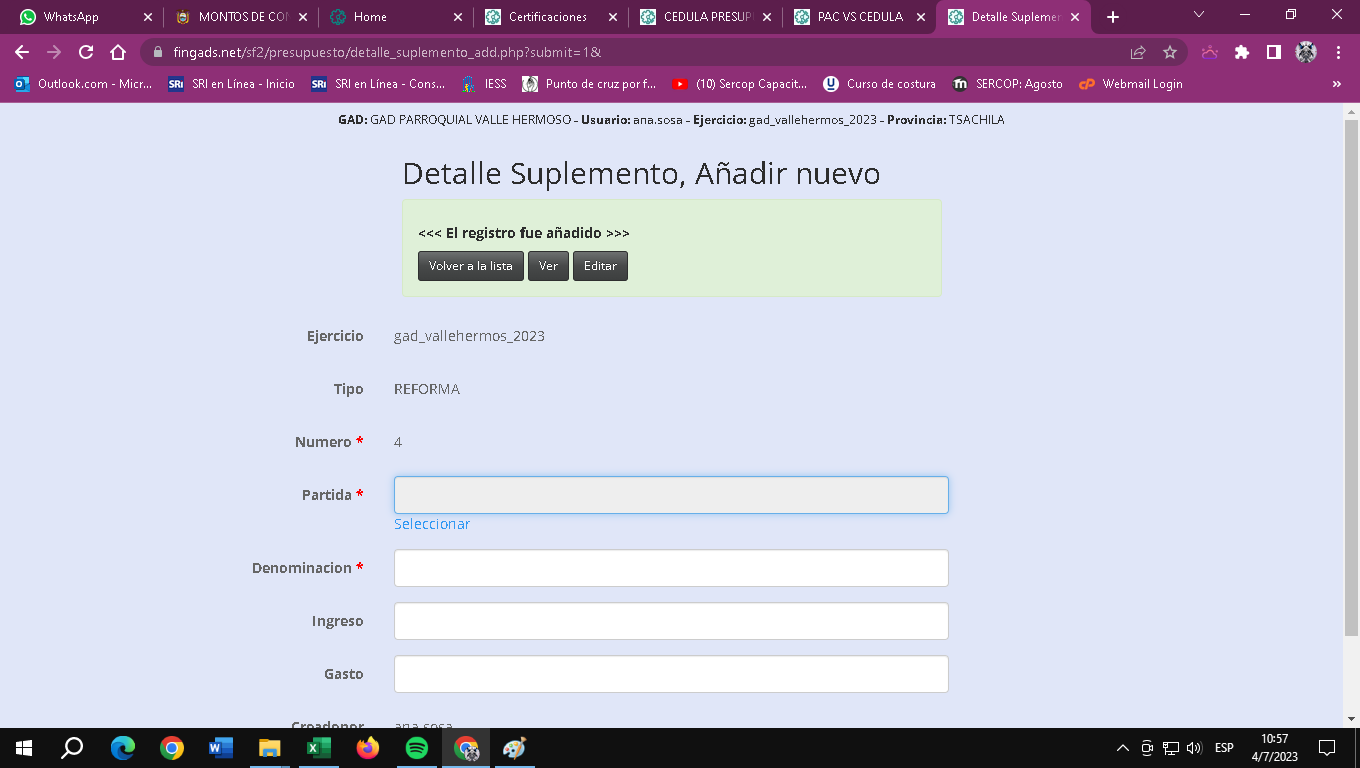
Task: Toggle the browser side panel icon
Action: coord(1273,53)
